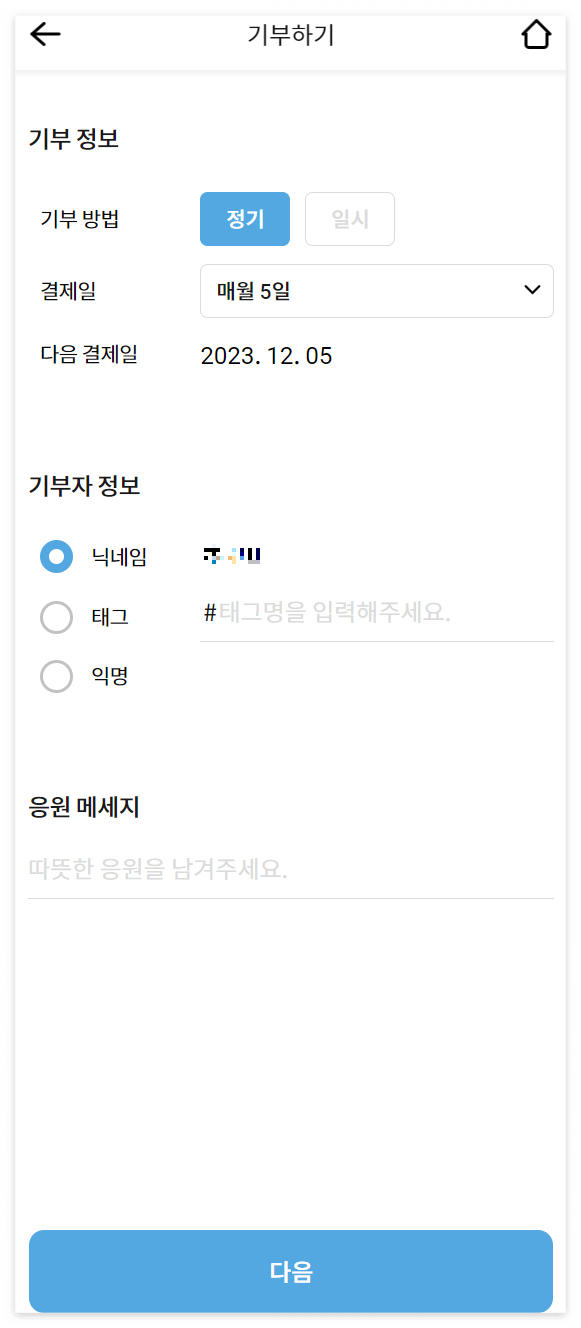Select the 닉네임 radio button

pos(56,556)
